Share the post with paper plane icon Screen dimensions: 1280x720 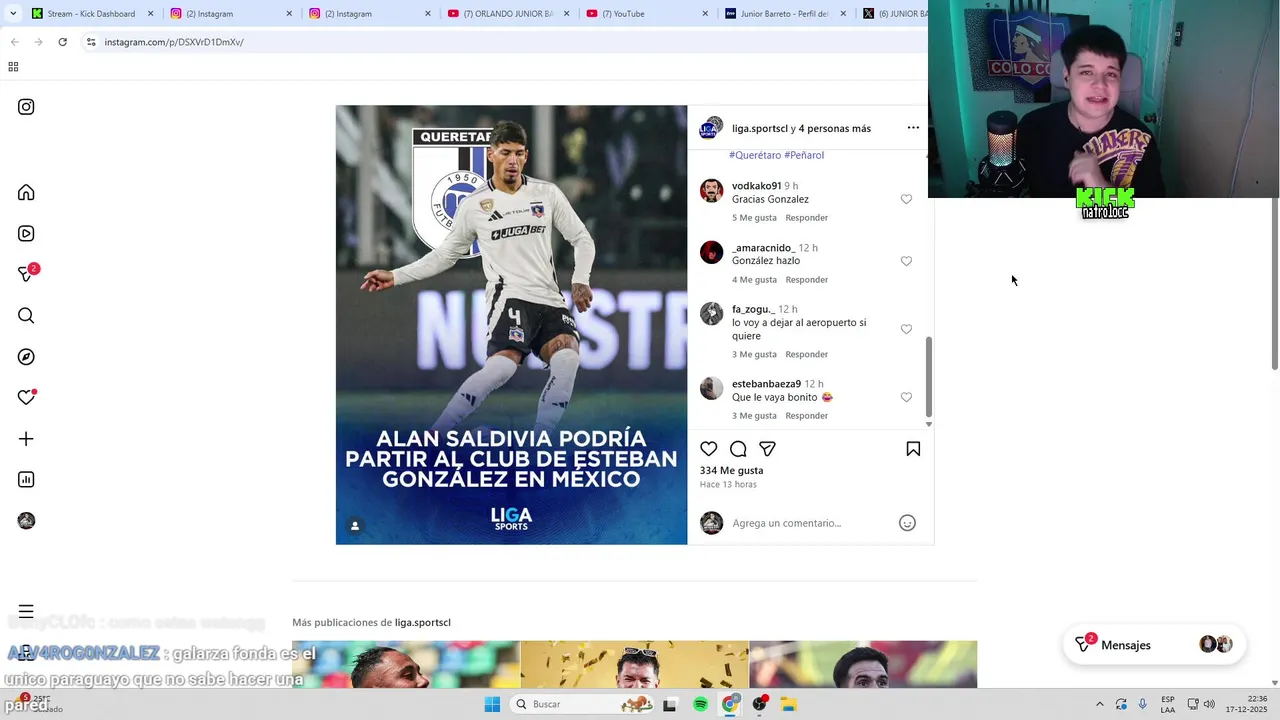[x=767, y=449]
